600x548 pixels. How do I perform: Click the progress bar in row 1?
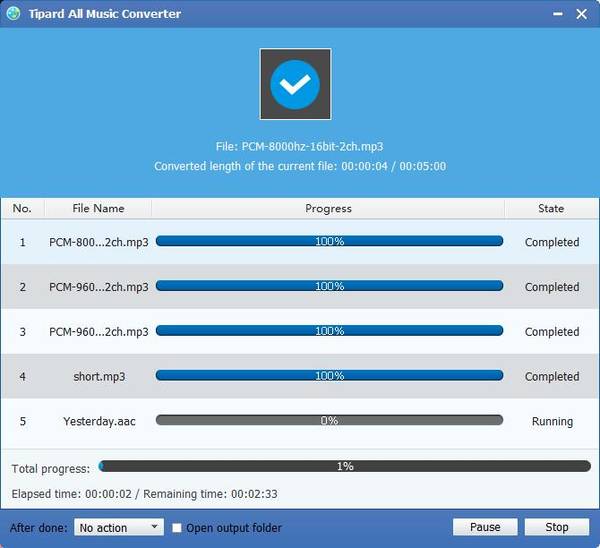click(329, 241)
